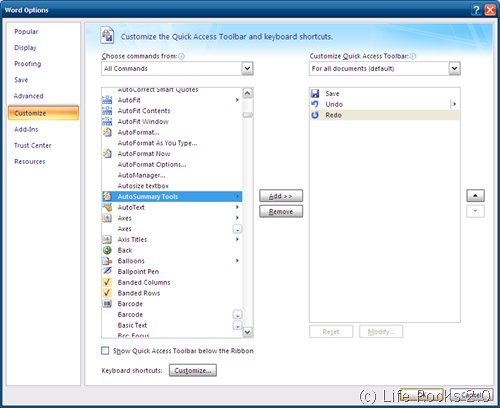
Task: Expand the Balloons submenu arrow
Action: pos(237,260)
